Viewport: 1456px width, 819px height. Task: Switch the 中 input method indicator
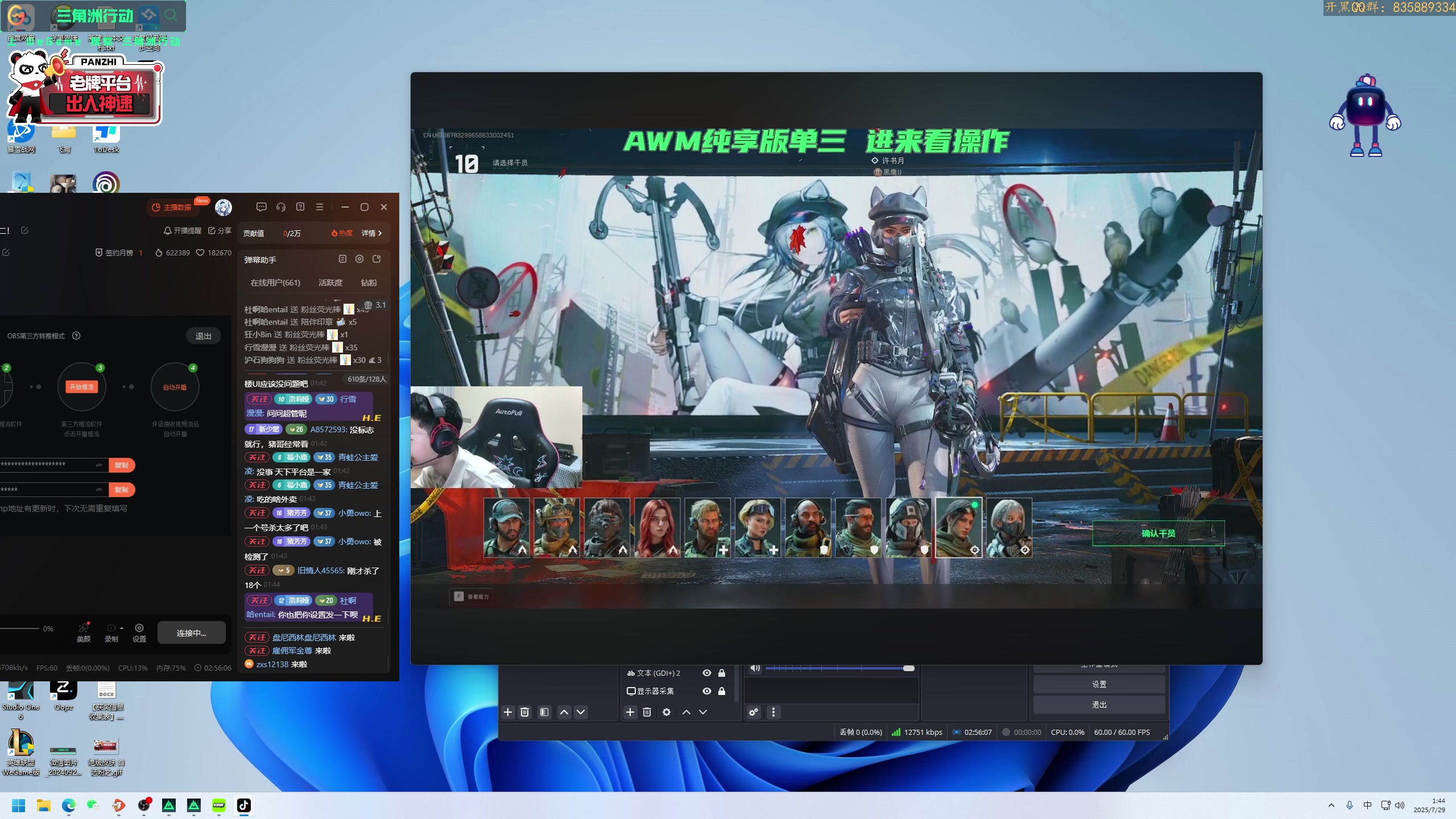(1367, 805)
